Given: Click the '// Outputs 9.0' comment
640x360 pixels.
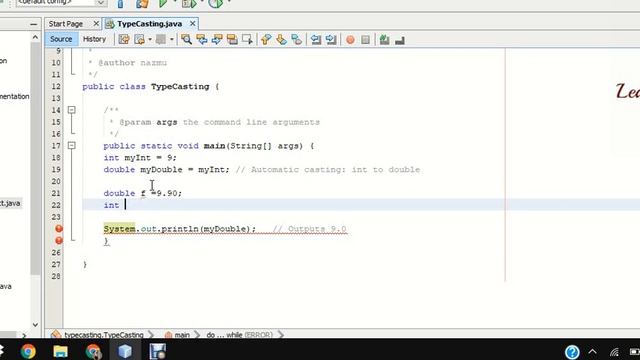Looking at the screenshot, I should pyautogui.click(x=309, y=229).
